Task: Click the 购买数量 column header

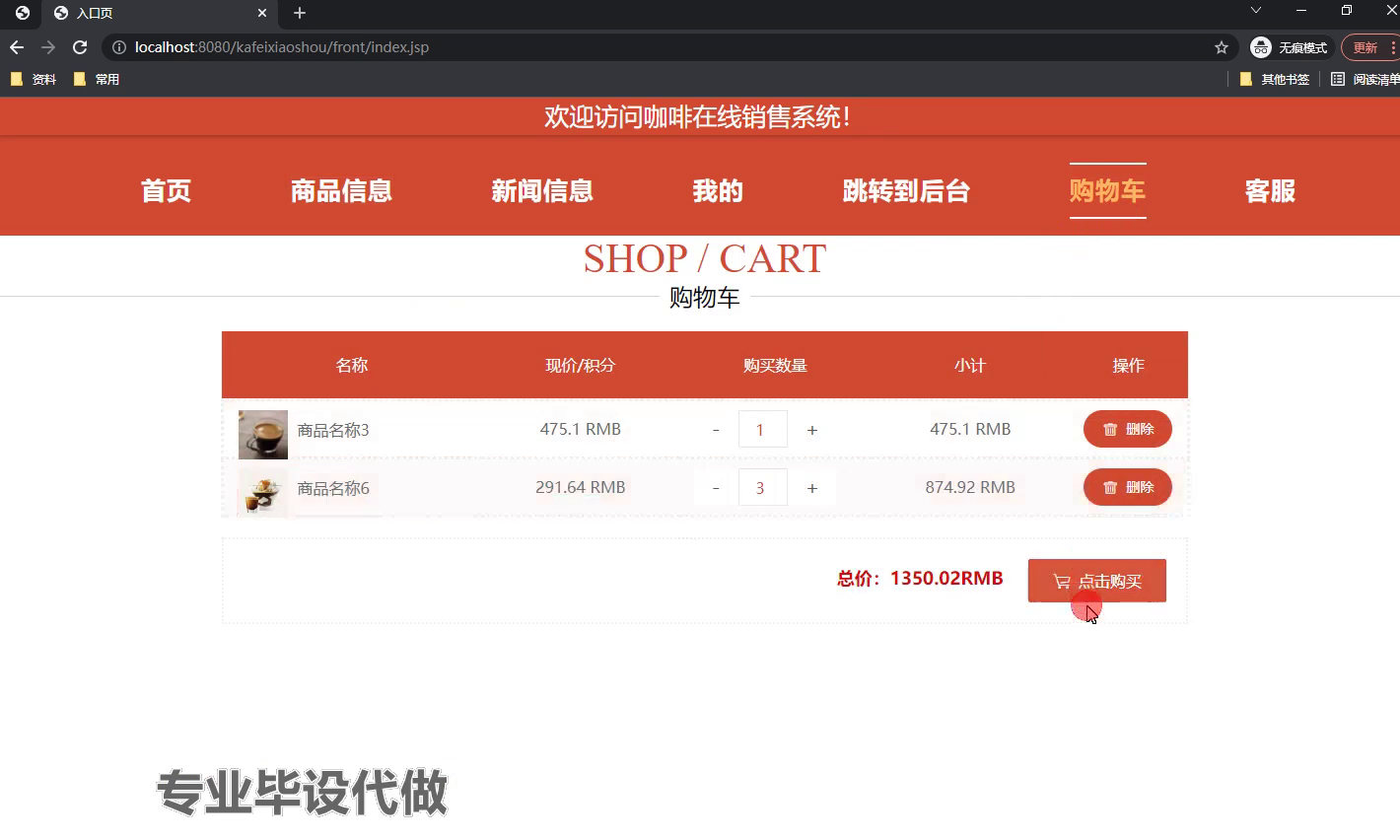Action: [775, 365]
